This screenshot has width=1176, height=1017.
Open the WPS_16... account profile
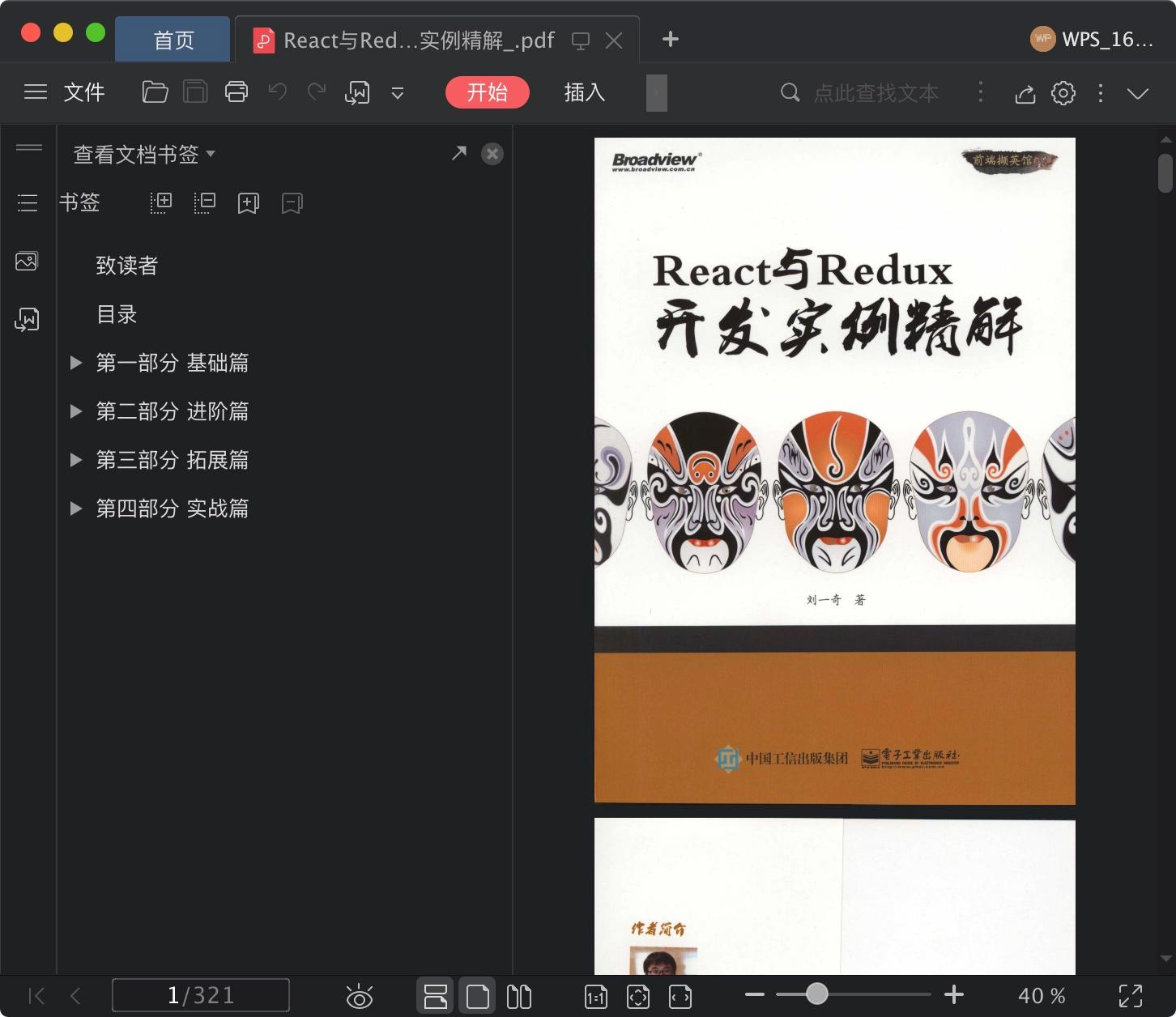[x=1093, y=39]
